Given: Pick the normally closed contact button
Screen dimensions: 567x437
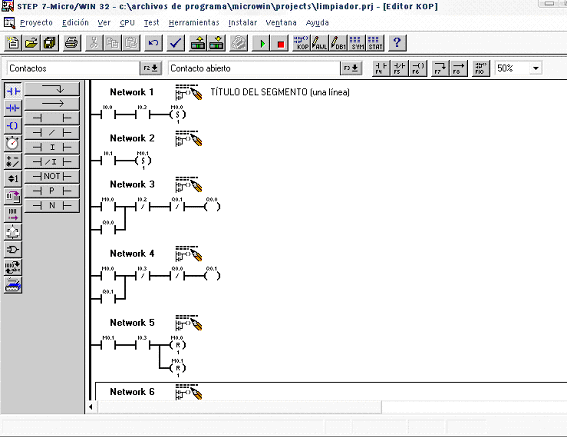Looking at the screenshot, I should click(x=52, y=133).
